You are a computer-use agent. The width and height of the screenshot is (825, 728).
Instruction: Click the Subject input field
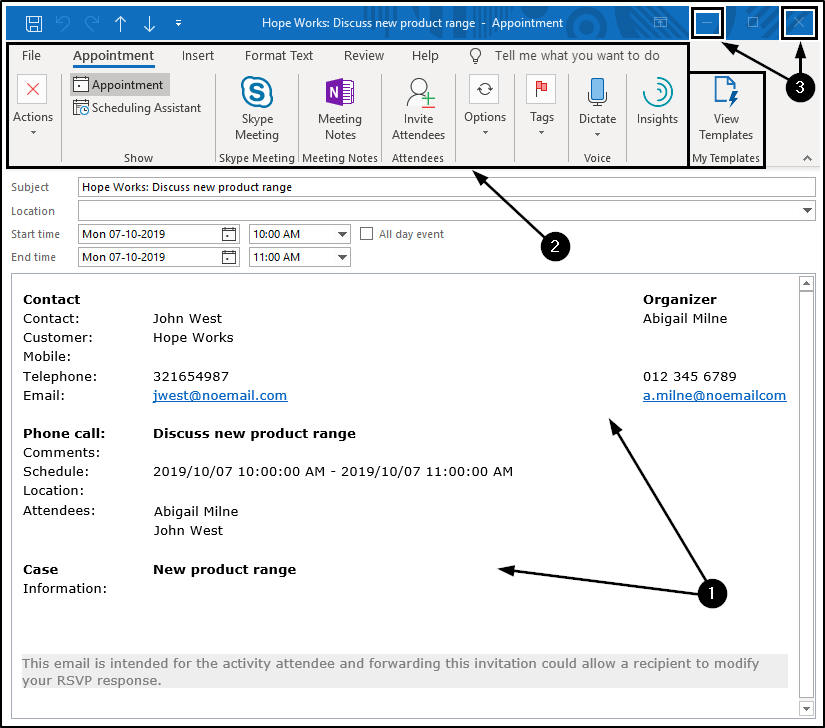click(x=447, y=187)
